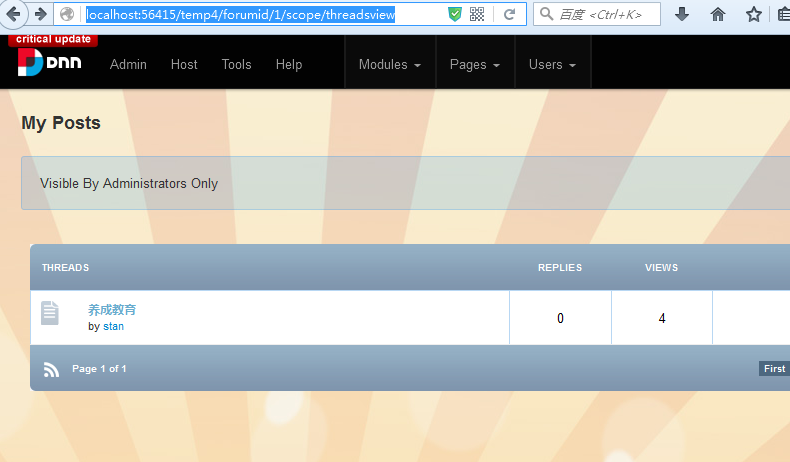Click the green shield security icon

[454, 14]
